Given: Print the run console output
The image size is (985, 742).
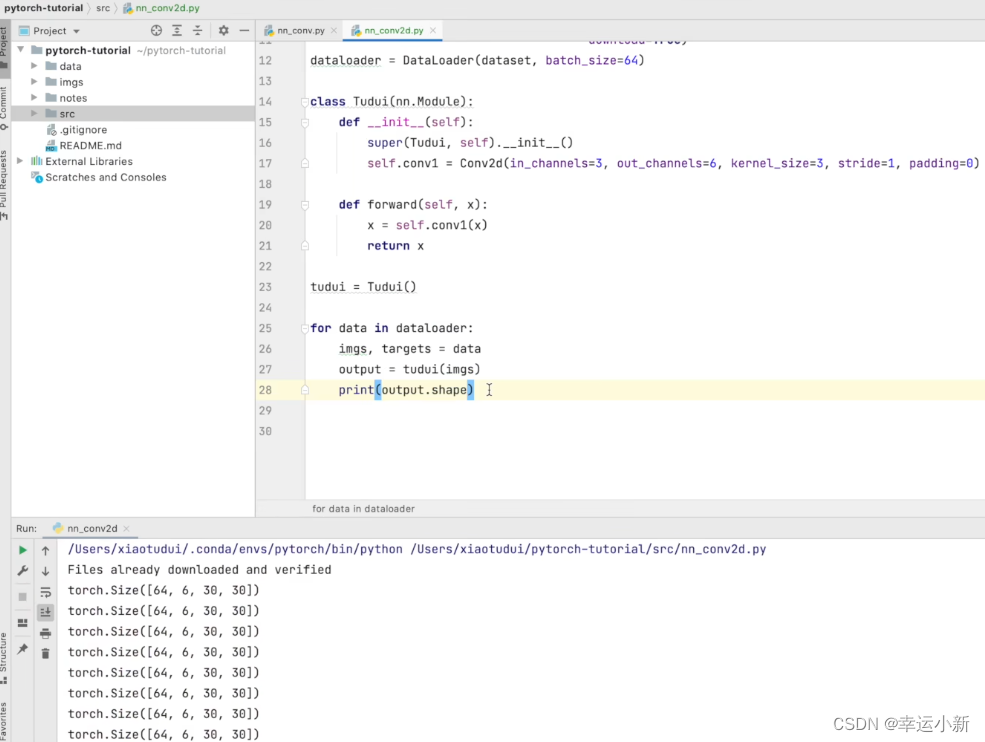Looking at the screenshot, I should [x=45, y=633].
